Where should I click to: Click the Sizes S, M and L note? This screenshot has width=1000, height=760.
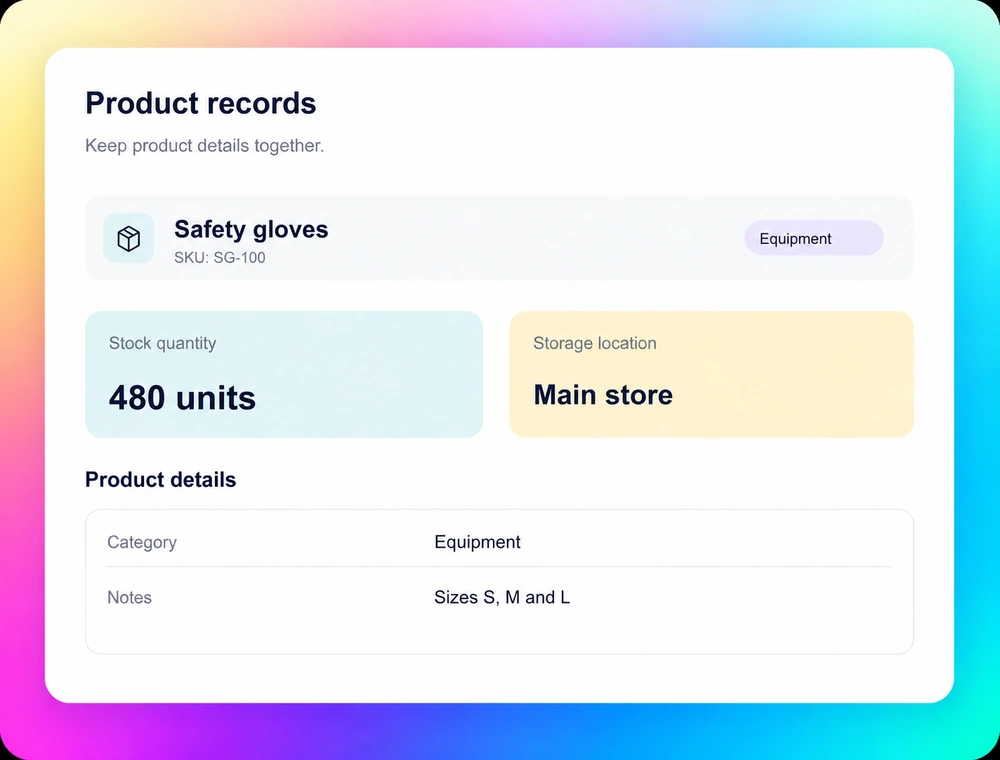(x=502, y=597)
